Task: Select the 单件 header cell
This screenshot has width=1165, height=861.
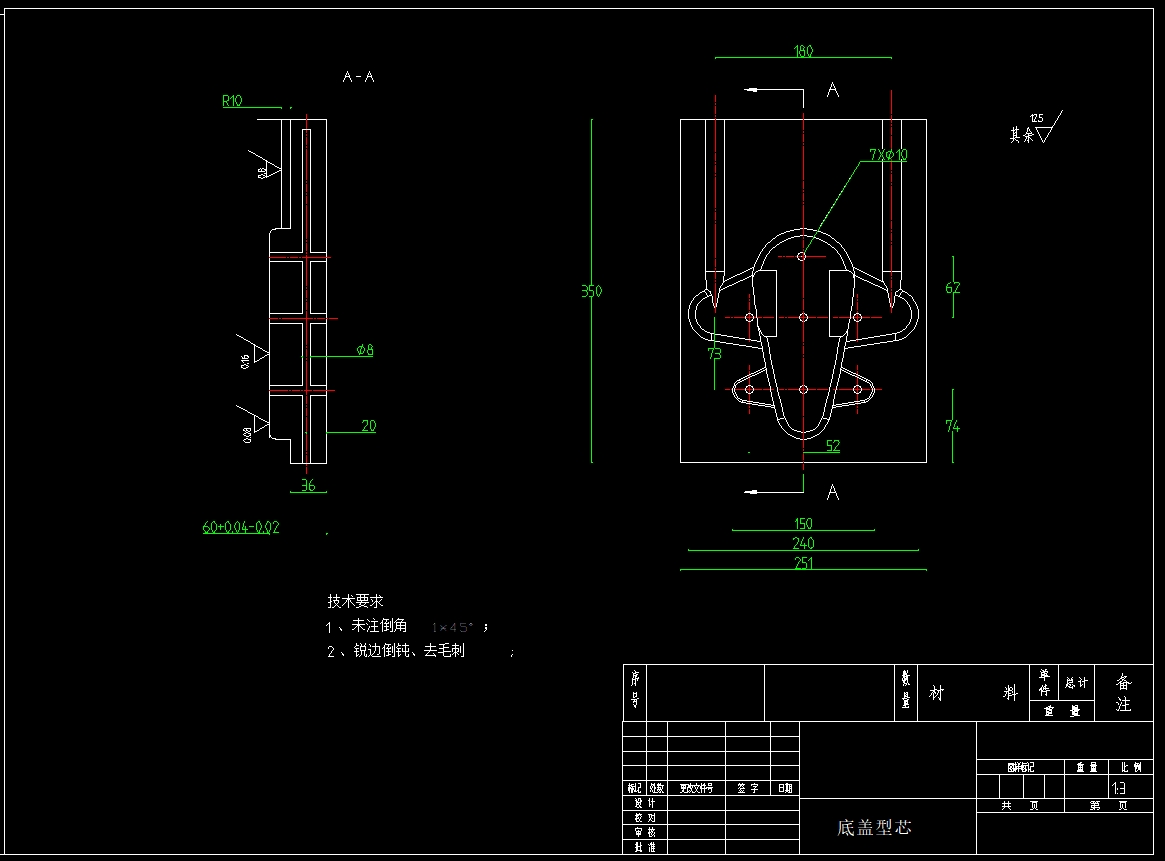Action: (1044, 683)
